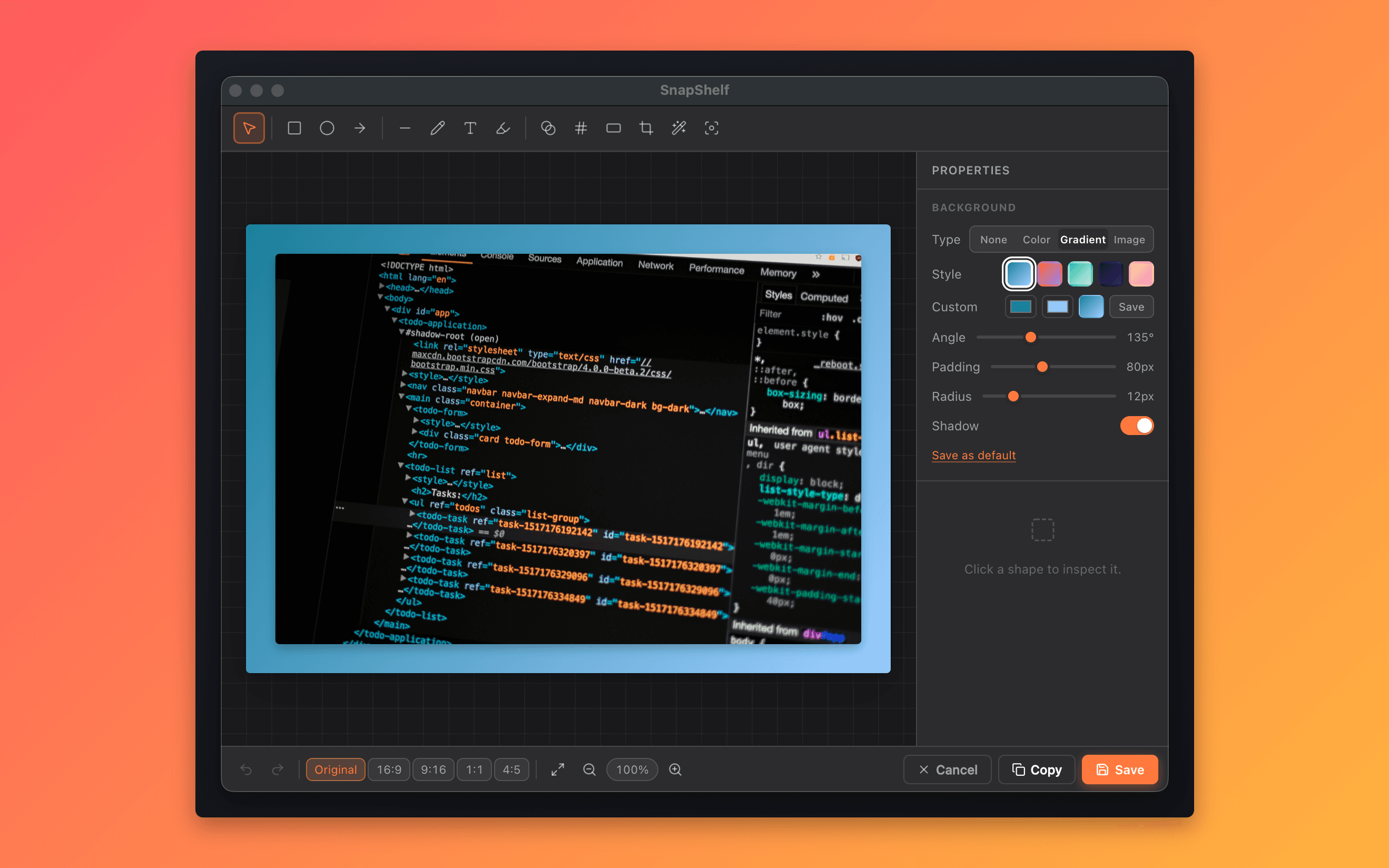
Task: Select the Arrow tool
Action: 360,128
